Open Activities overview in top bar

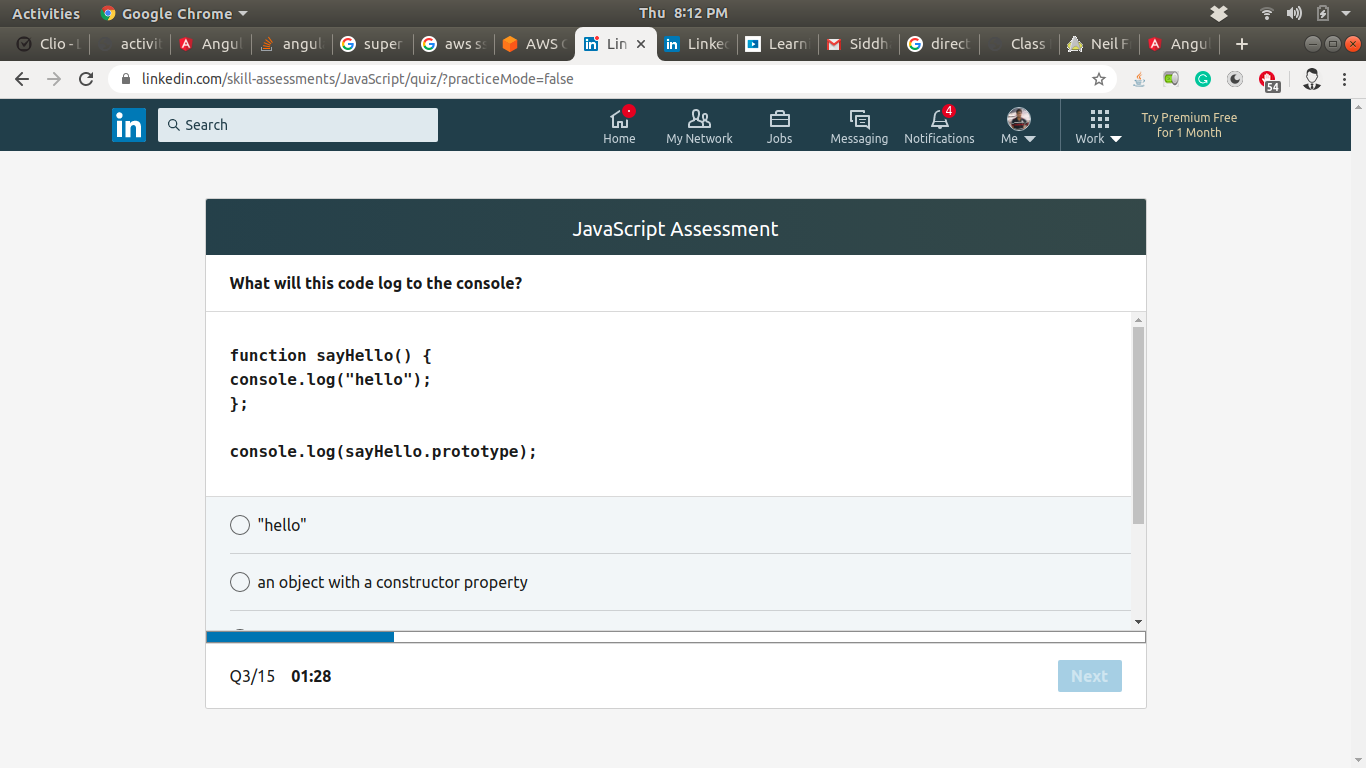coord(46,14)
